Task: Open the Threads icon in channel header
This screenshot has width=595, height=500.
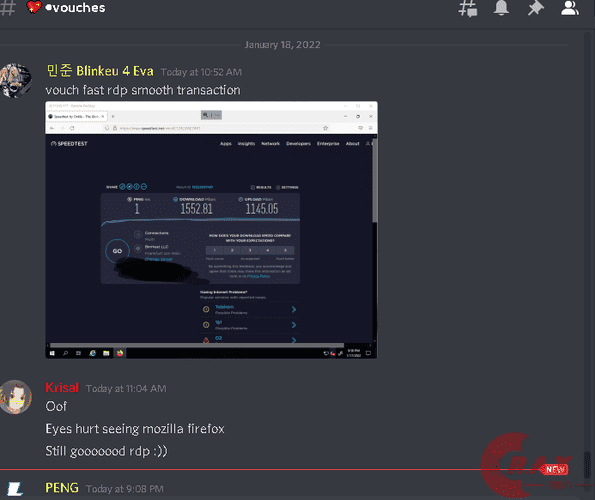Action: (x=468, y=8)
